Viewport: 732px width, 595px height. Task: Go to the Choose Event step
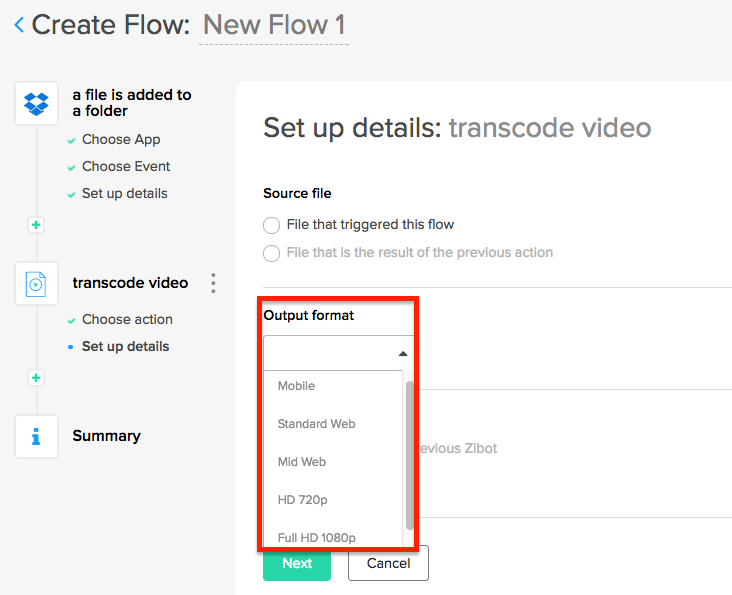(x=126, y=167)
